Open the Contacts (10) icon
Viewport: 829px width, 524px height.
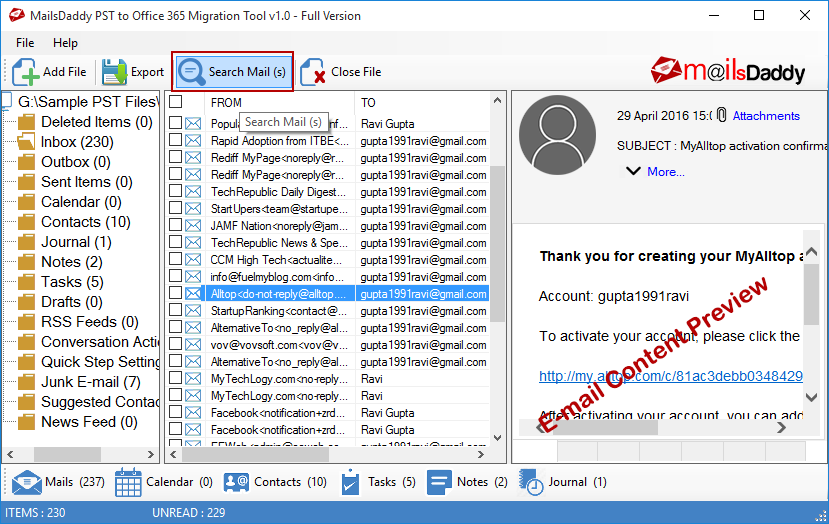pyautogui.click(x=236, y=482)
